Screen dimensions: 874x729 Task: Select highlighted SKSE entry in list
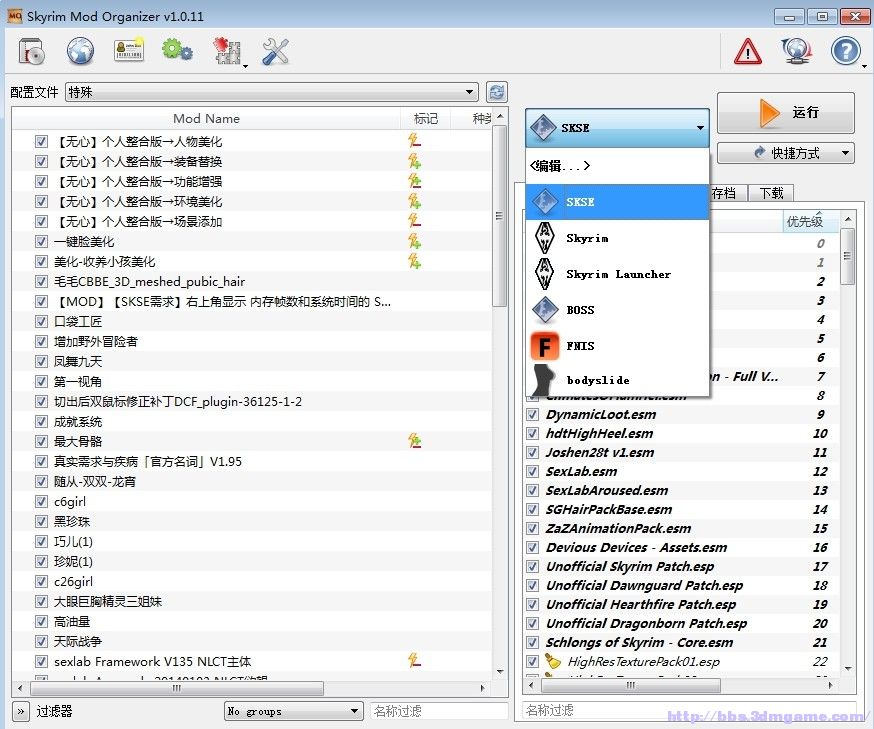tap(617, 202)
